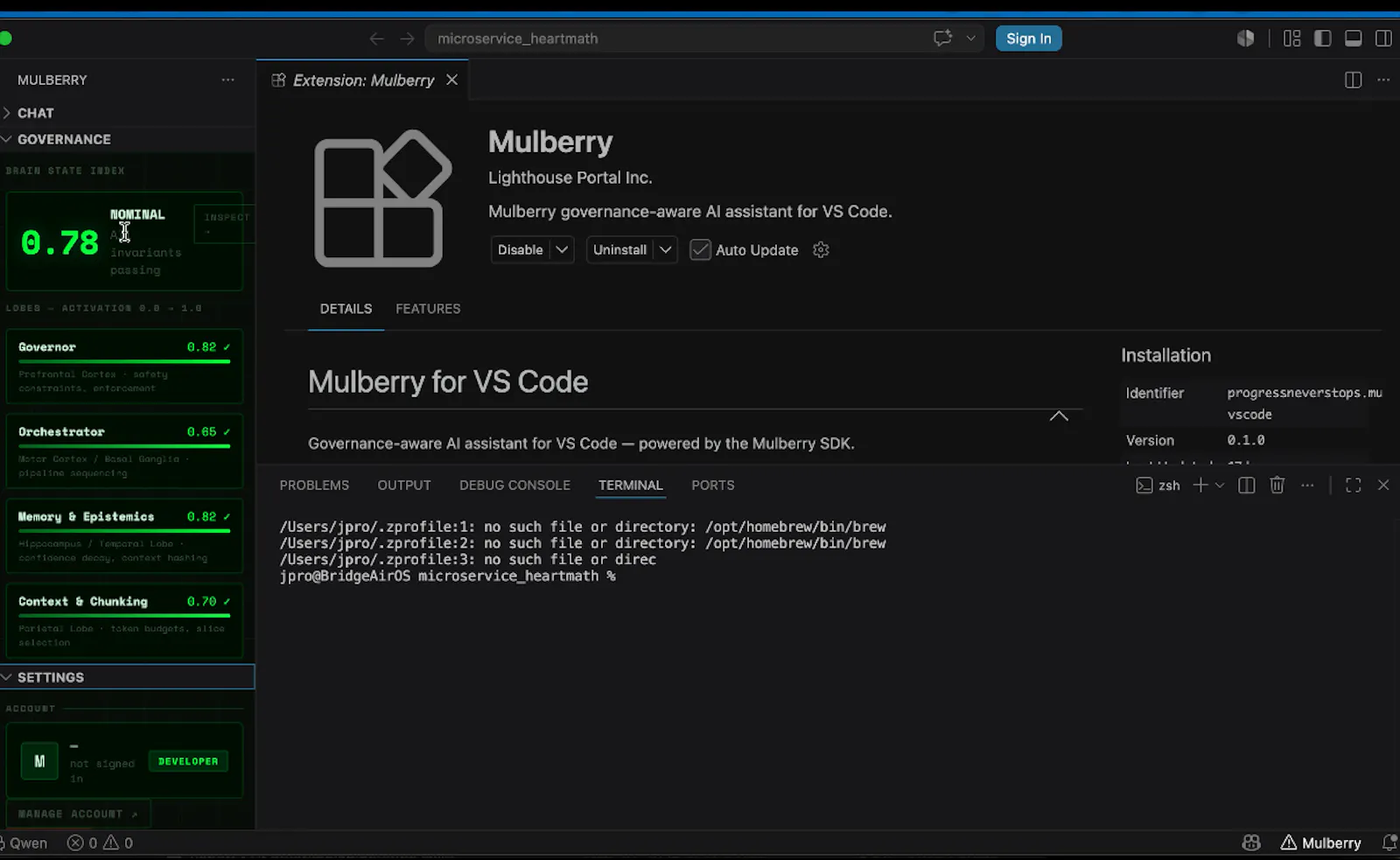Click the Context & Chunking lobe title
1400x860 pixels.
tap(83, 601)
